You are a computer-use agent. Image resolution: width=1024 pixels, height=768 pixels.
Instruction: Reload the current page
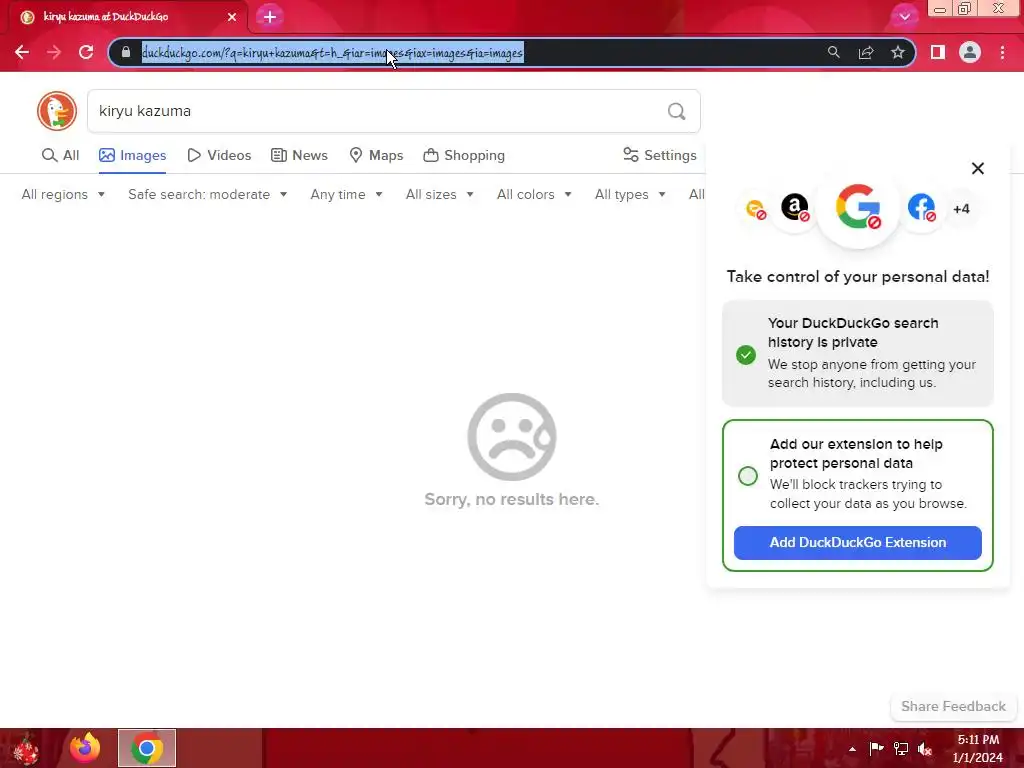[86, 52]
